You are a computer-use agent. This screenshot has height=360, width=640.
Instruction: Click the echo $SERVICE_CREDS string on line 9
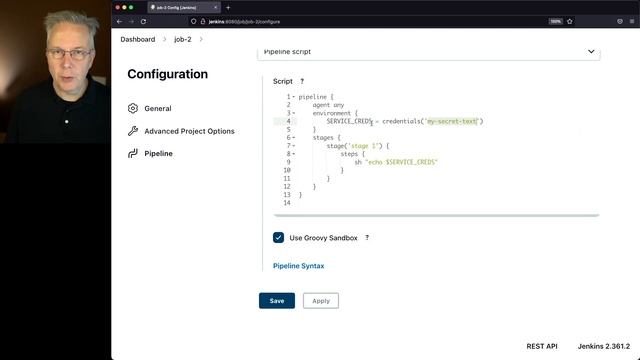[401, 162]
